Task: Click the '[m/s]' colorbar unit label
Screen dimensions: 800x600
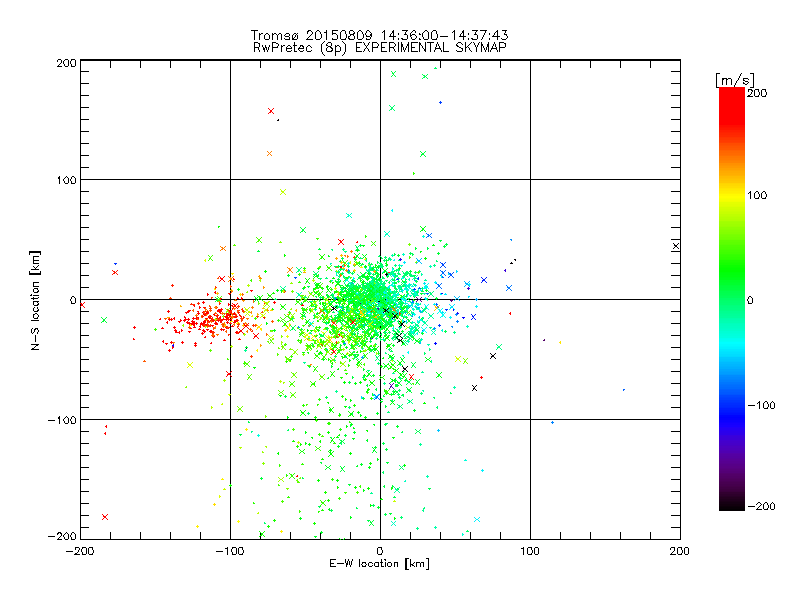Action: point(735,80)
